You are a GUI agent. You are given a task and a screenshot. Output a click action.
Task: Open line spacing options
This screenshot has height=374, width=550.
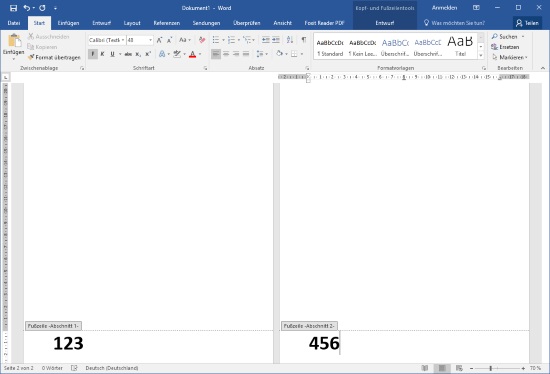(x=262, y=54)
